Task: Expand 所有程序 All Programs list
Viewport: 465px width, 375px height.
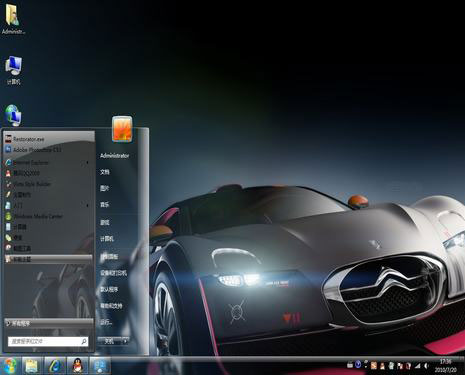Action: [x=49, y=323]
